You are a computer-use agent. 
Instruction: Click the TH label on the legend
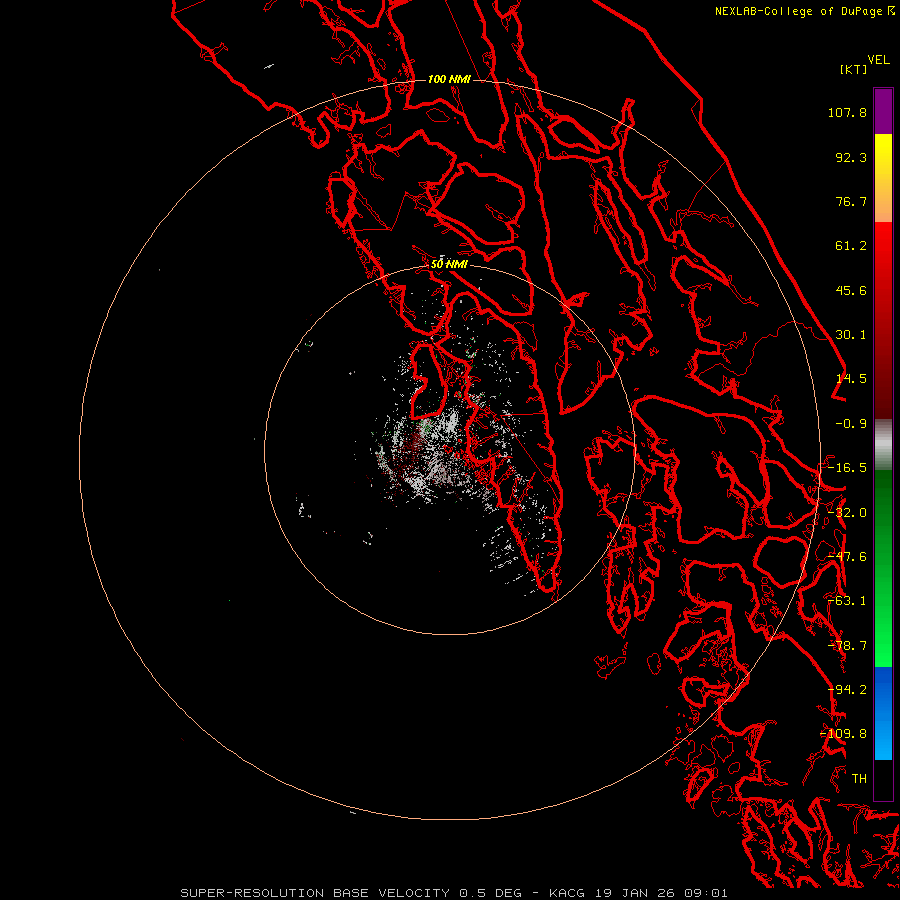(859, 779)
